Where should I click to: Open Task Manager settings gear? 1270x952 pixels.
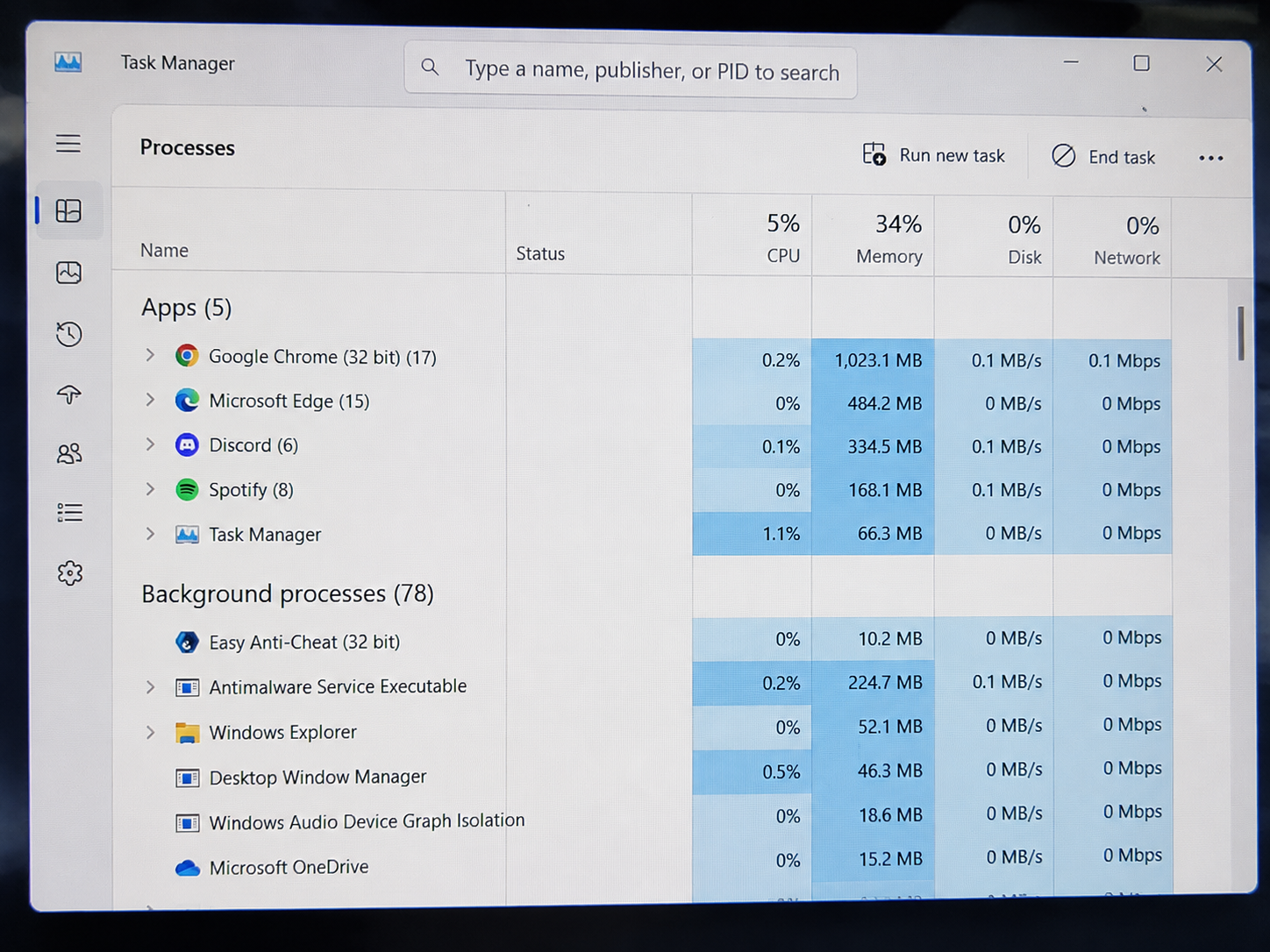click(70, 573)
